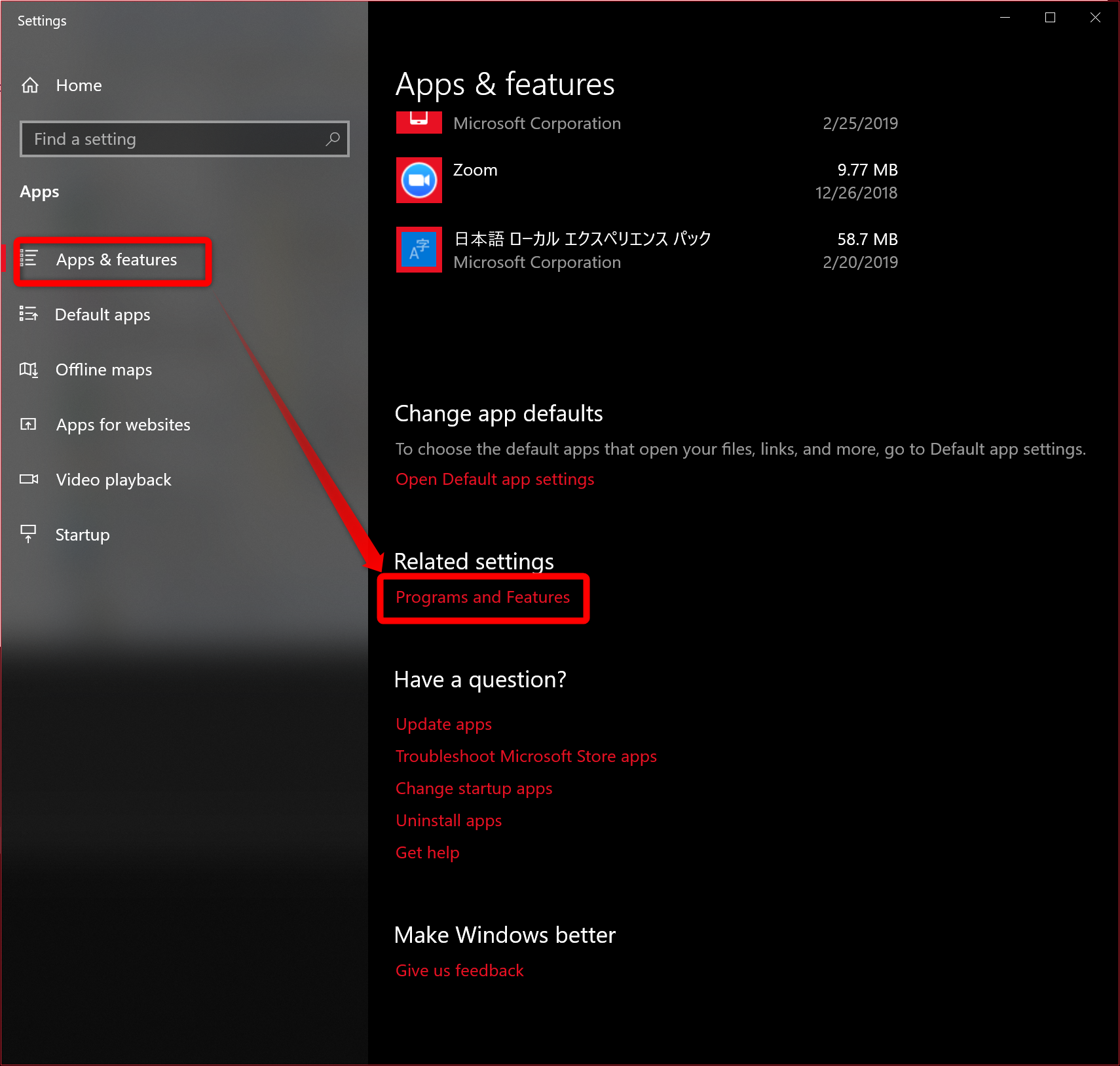
Task: Click the Startup icon
Action: click(x=28, y=533)
